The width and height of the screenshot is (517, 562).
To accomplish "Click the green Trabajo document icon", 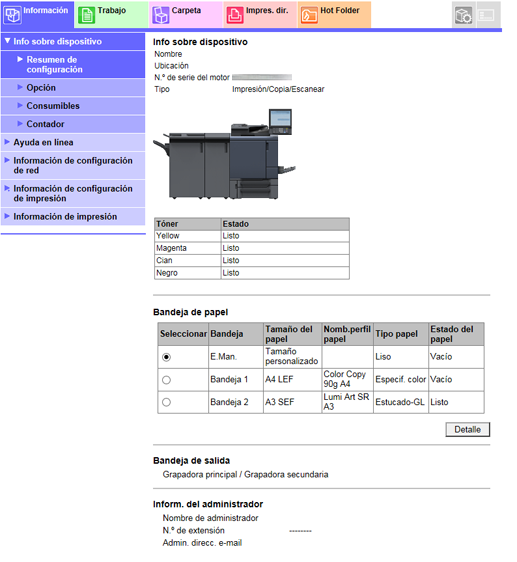I will pos(86,15).
